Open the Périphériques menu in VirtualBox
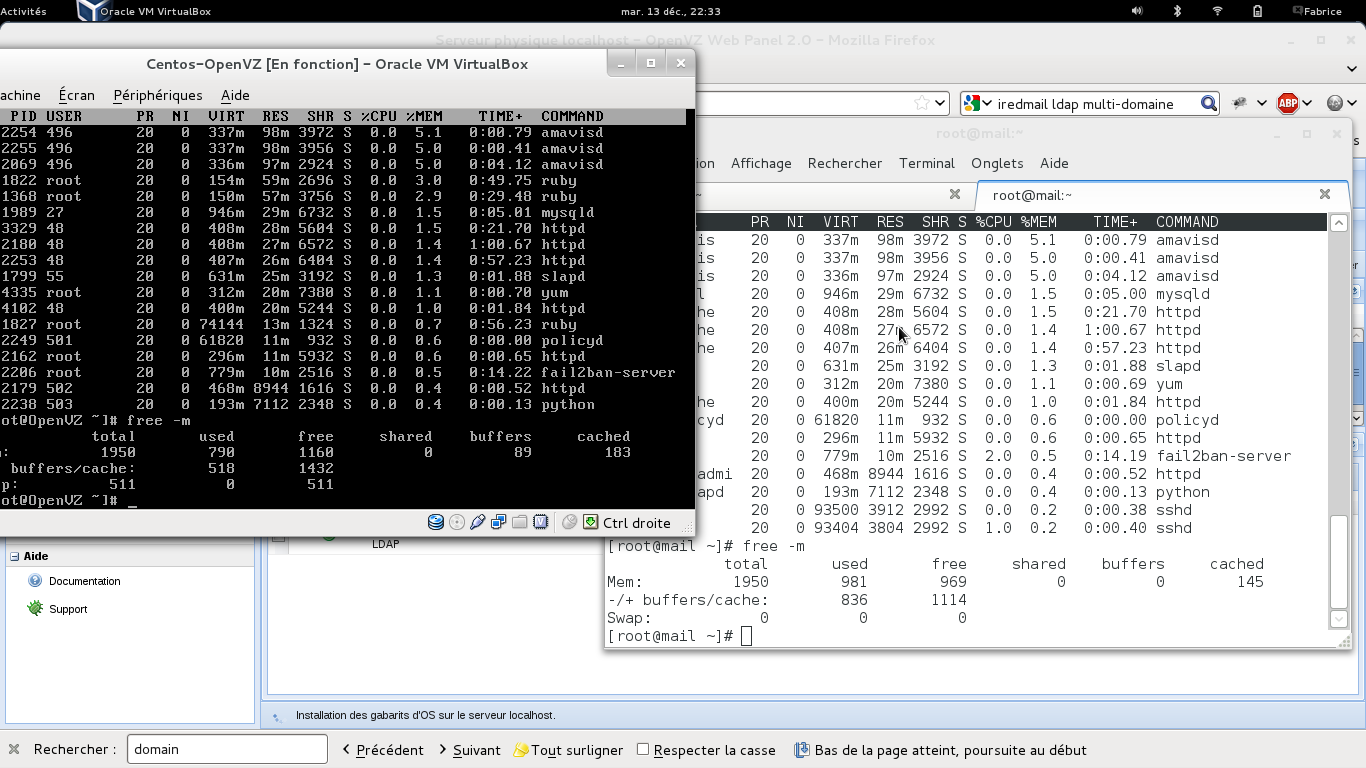The width and height of the screenshot is (1366, 768). click(157, 95)
